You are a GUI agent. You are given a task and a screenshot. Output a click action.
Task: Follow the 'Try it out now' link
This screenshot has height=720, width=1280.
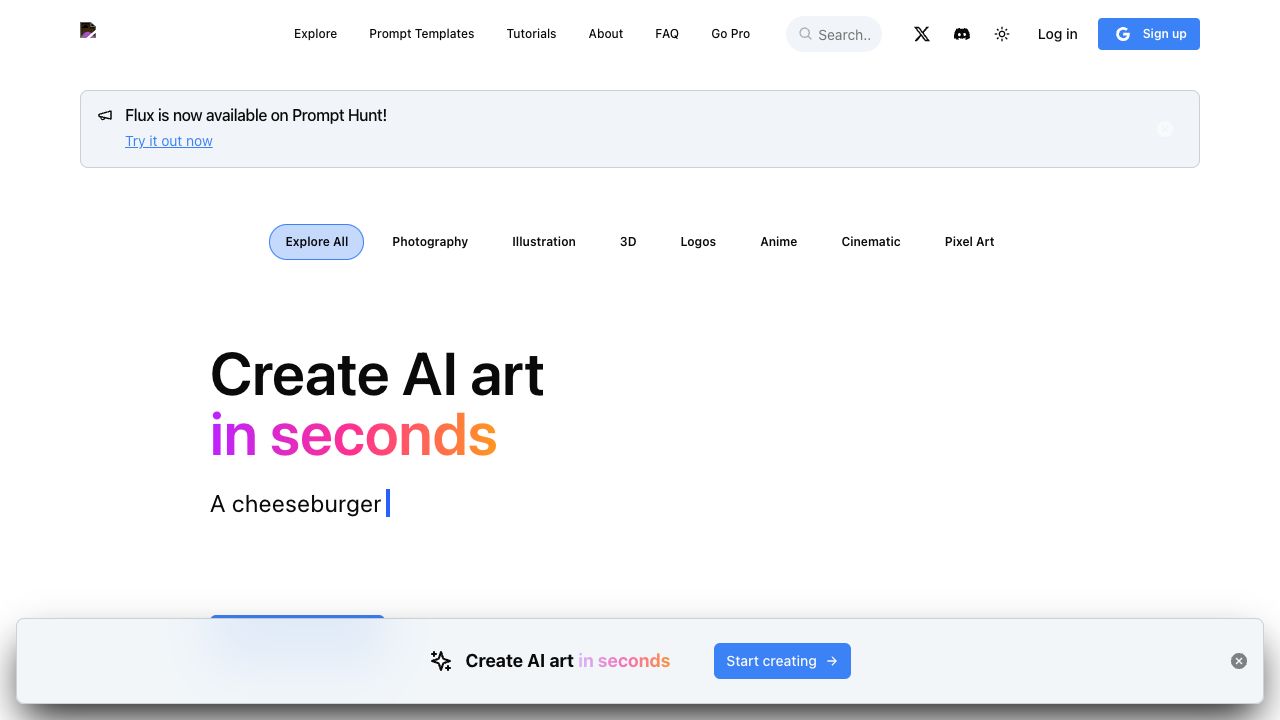tap(169, 141)
